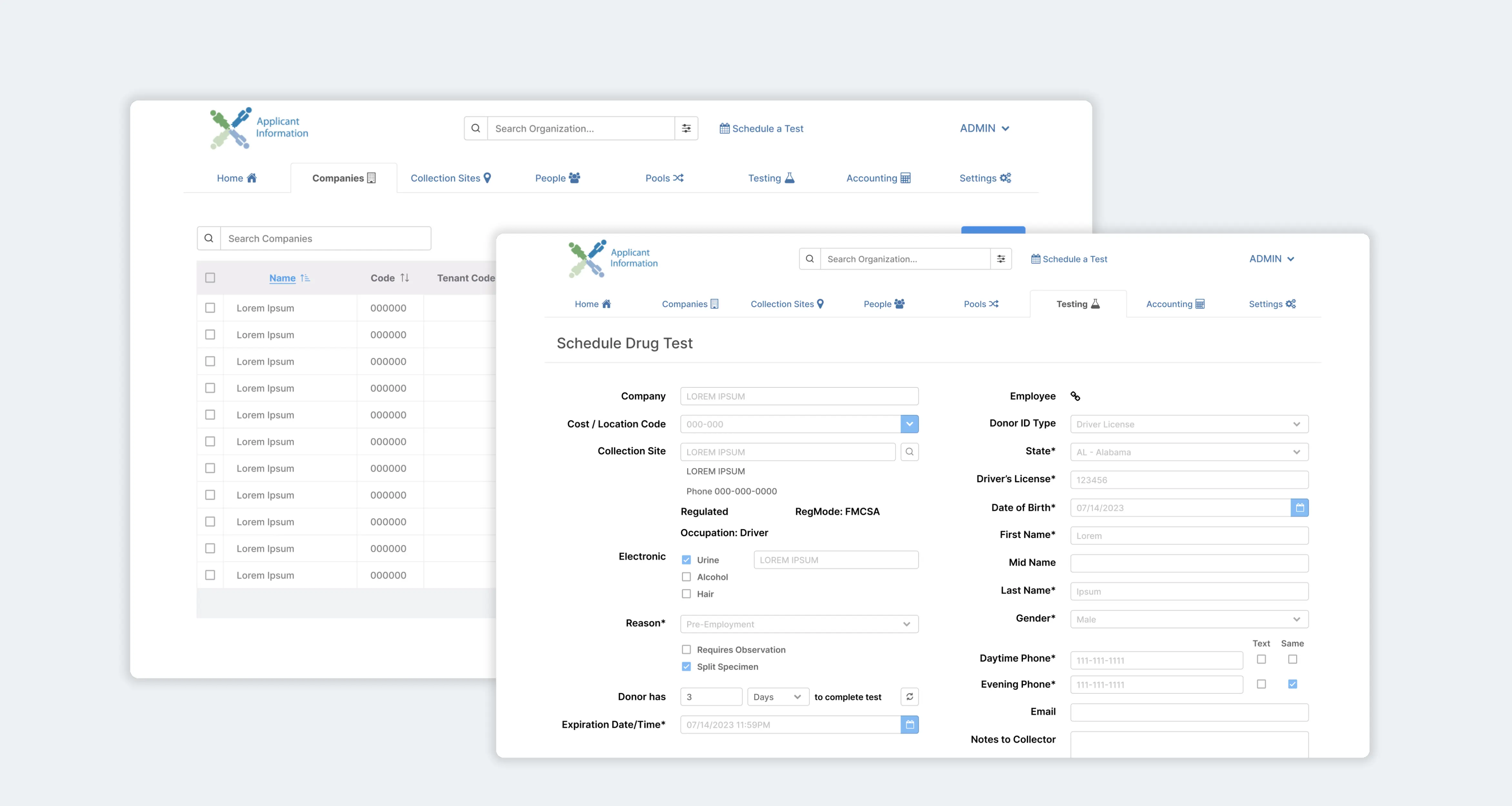
Task: Open People tab in front window
Action: click(x=884, y=304)
